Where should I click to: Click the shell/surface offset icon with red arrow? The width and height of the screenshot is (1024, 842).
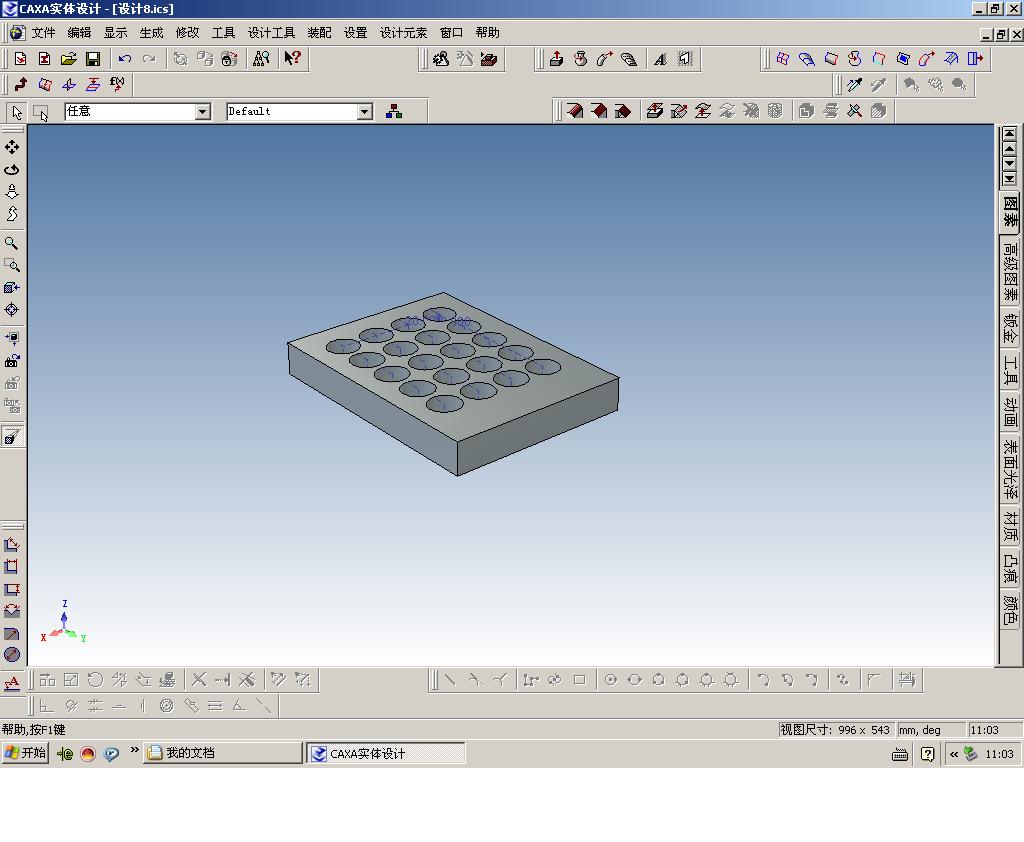[x=655, y=111]
